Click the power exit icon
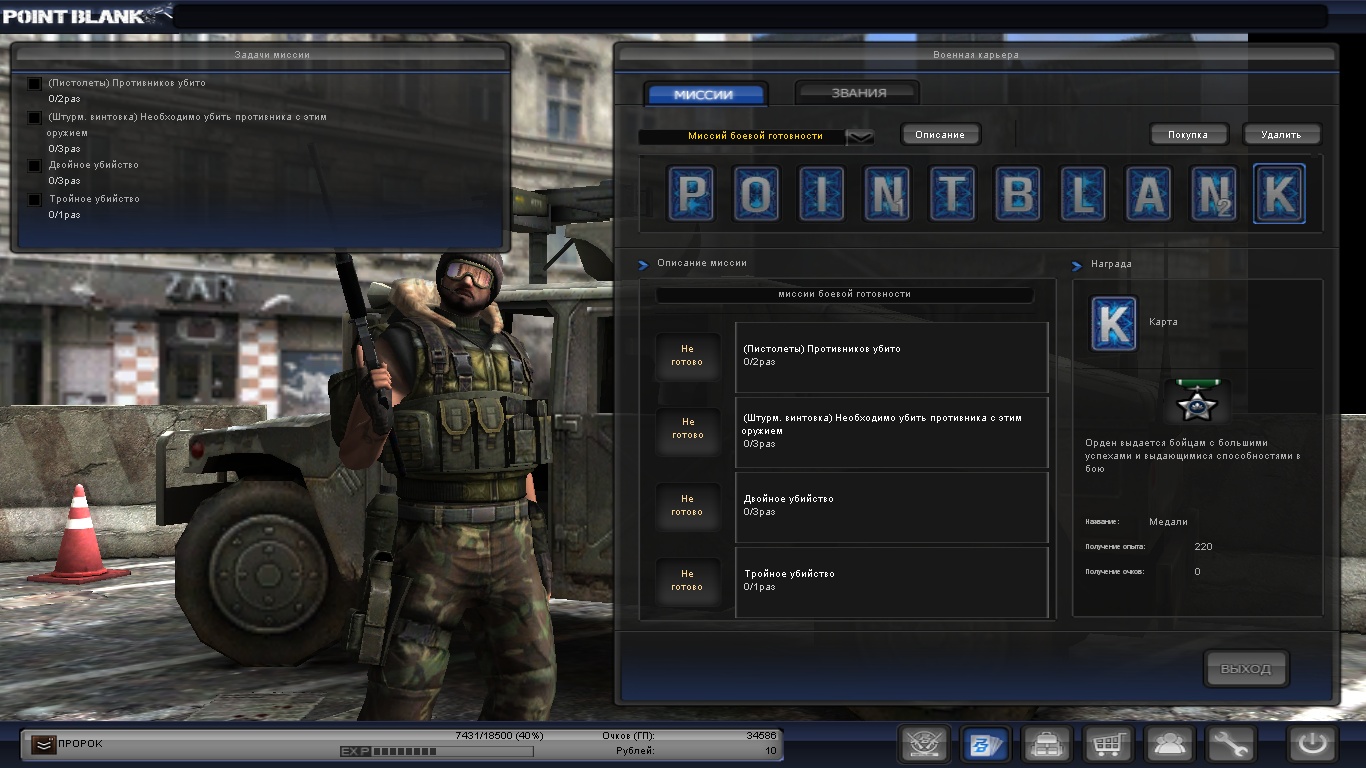The height and width of the screenshot is (768, 1366). 1312,744
